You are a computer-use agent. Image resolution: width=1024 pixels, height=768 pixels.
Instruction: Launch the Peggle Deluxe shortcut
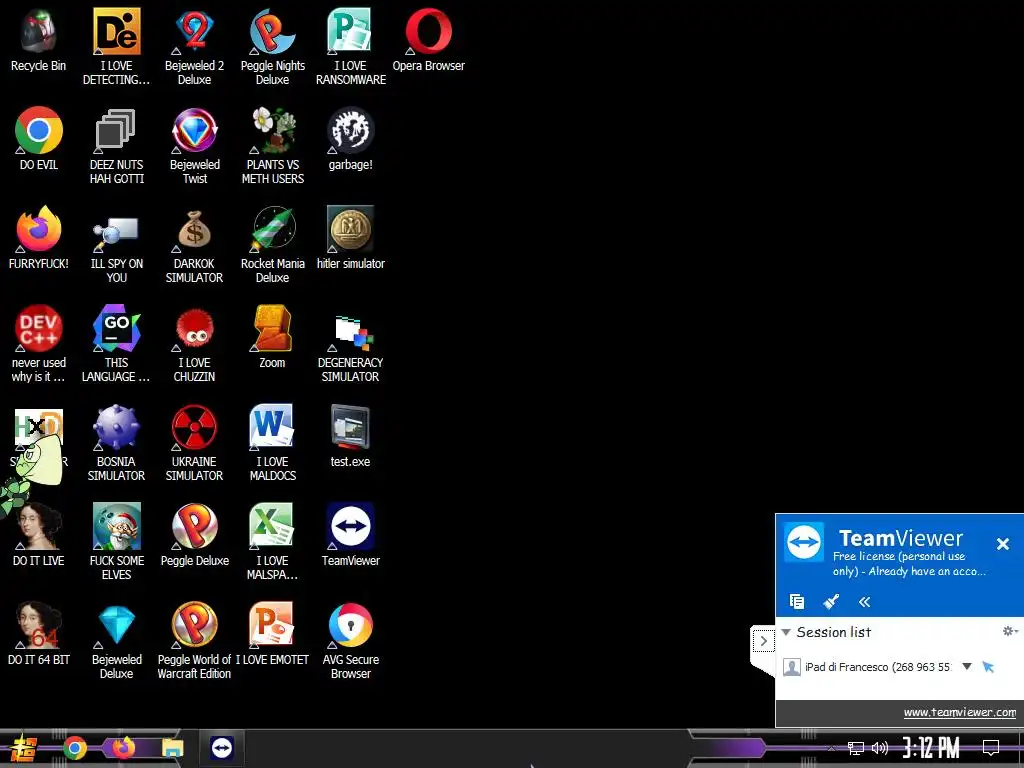195,536
